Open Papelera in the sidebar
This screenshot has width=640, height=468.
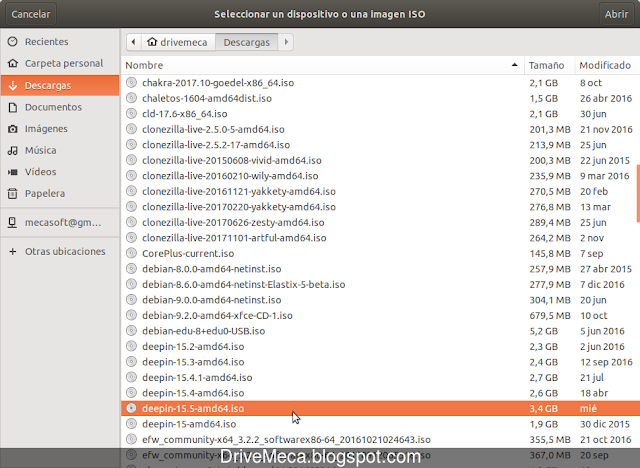60,193
